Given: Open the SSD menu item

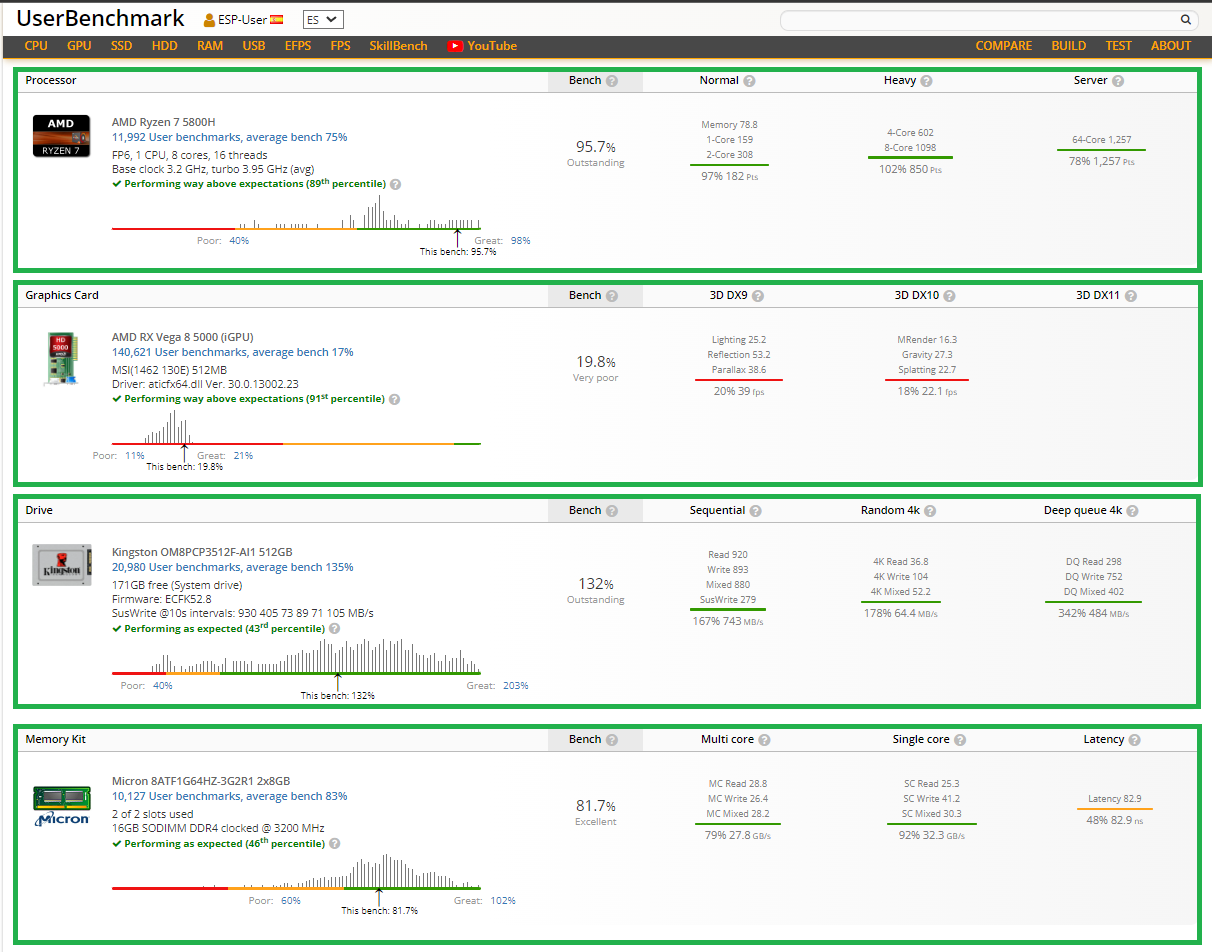Looking at the screenshot, I should tap(122, 46).
